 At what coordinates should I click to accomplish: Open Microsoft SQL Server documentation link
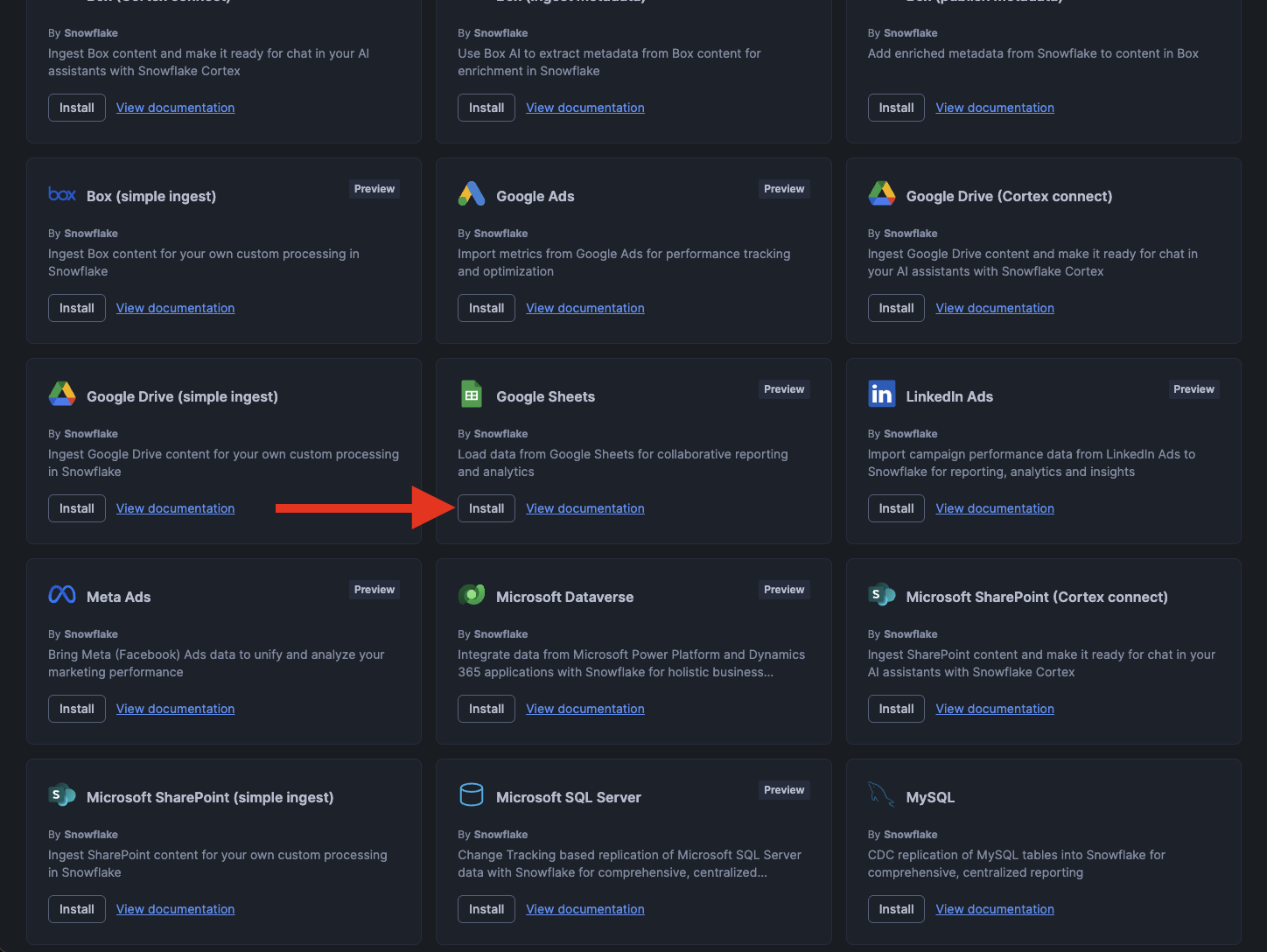pos(585,909)
